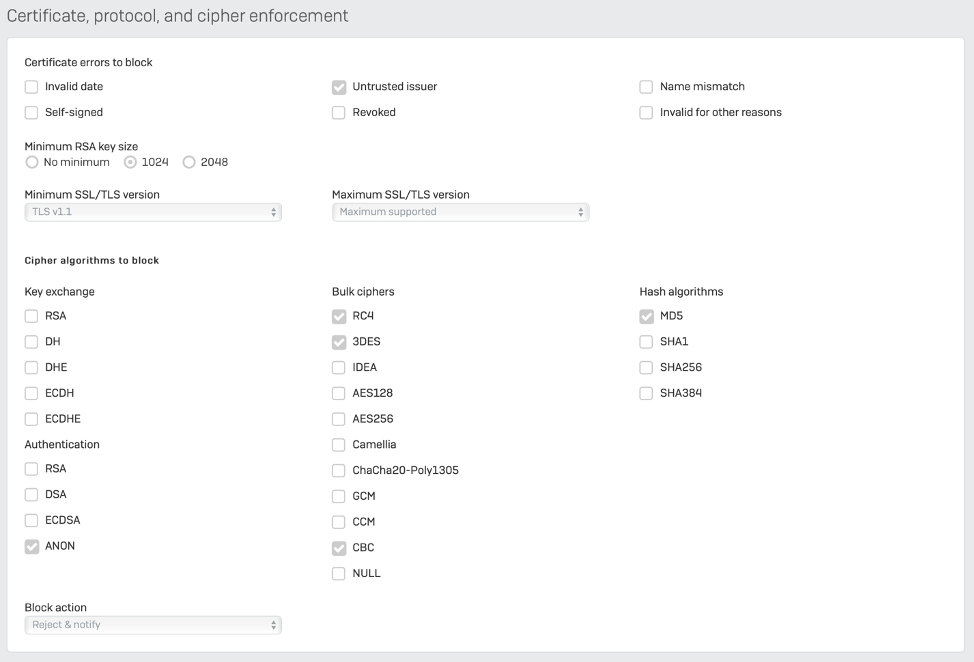974x662 pixels.
Task: Tick the Revoked certificate checkbox
Action: coord(339,113)
